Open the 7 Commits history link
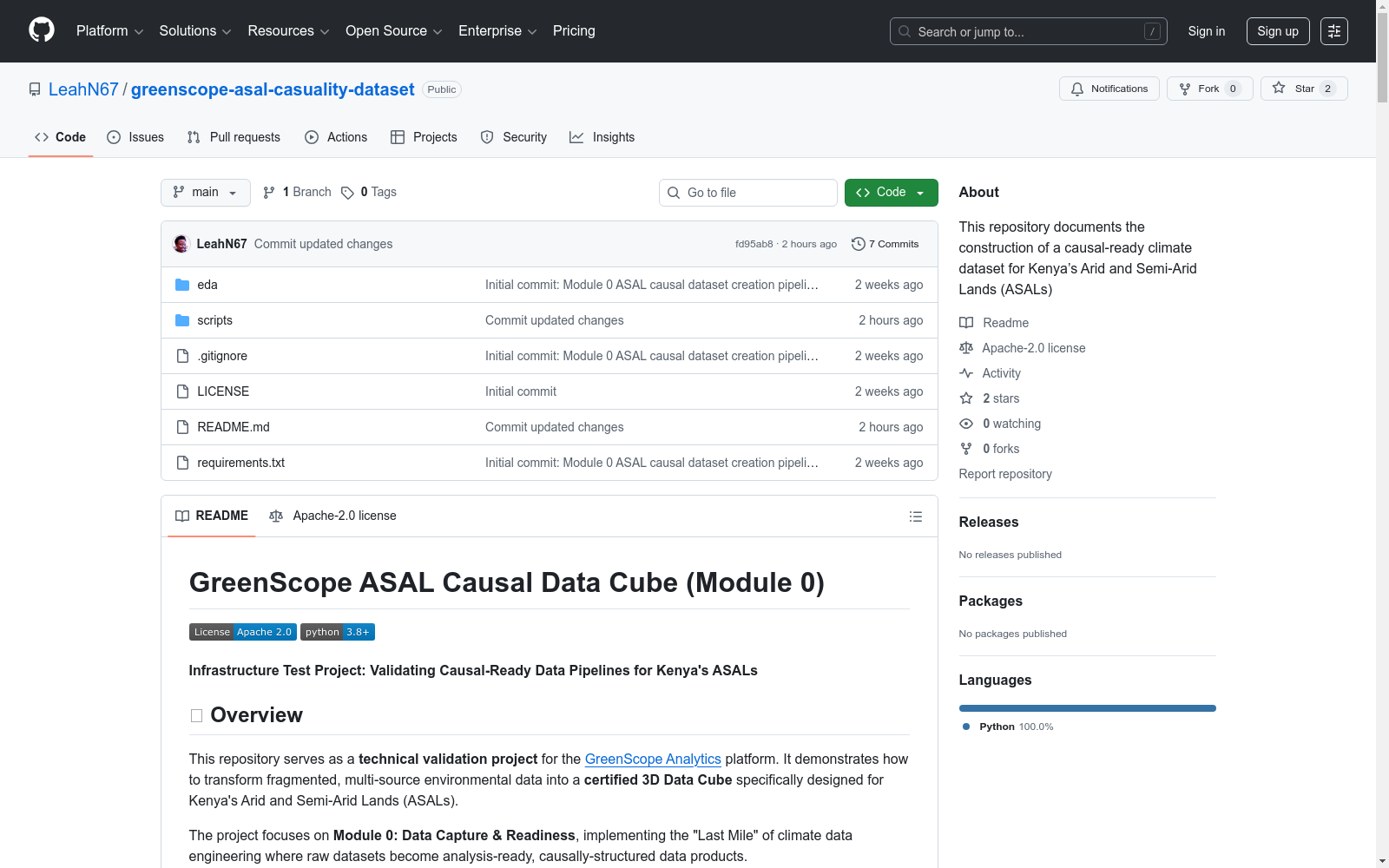 pyautogui.click(x=885, y=244)
